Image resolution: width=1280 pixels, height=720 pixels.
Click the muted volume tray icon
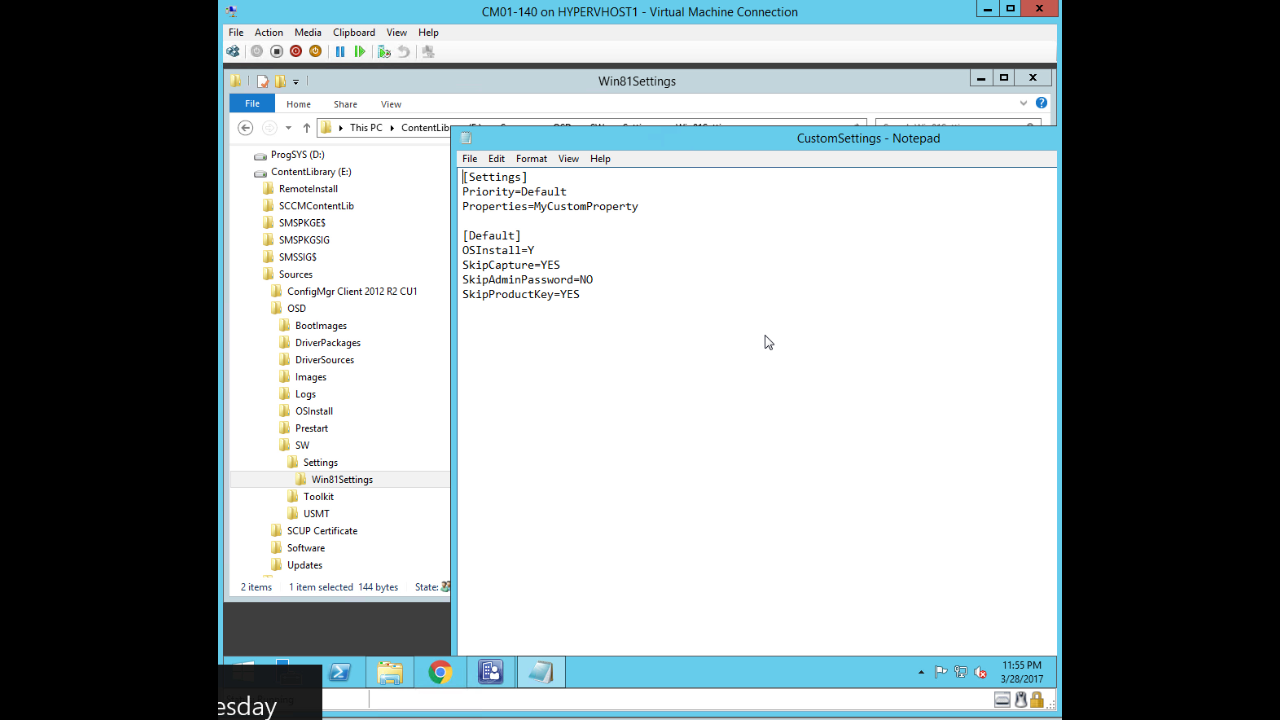pos(980,673)
